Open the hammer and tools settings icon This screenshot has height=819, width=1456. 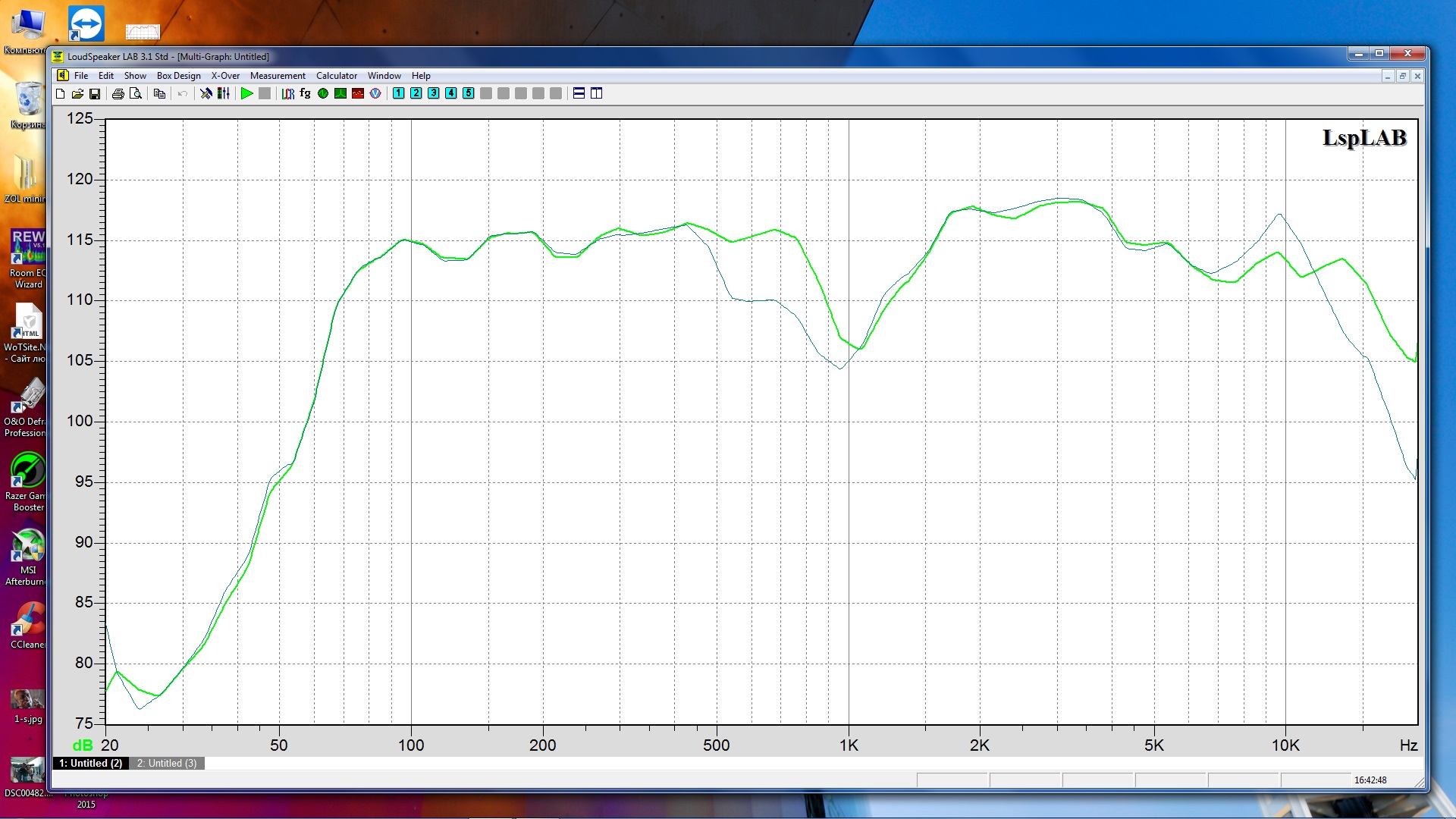(206, 93)
